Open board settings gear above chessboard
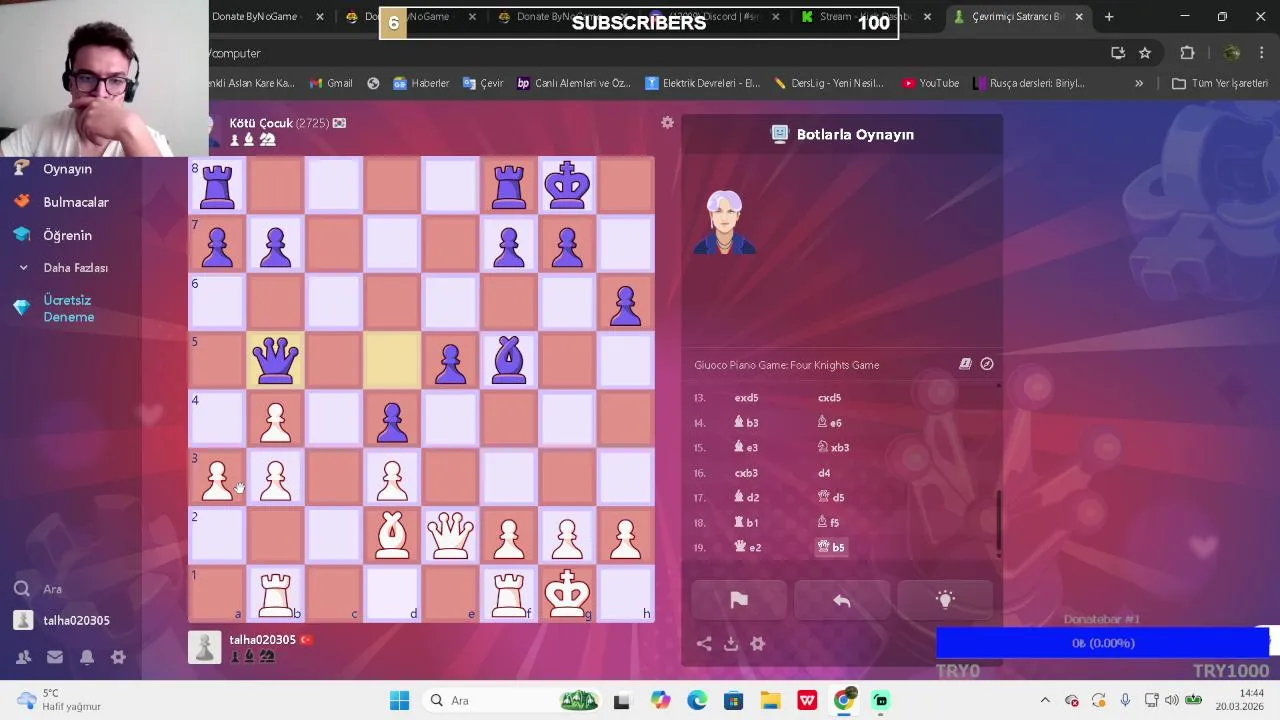The height and width of the screenshot is (720, 1280). 667,122
